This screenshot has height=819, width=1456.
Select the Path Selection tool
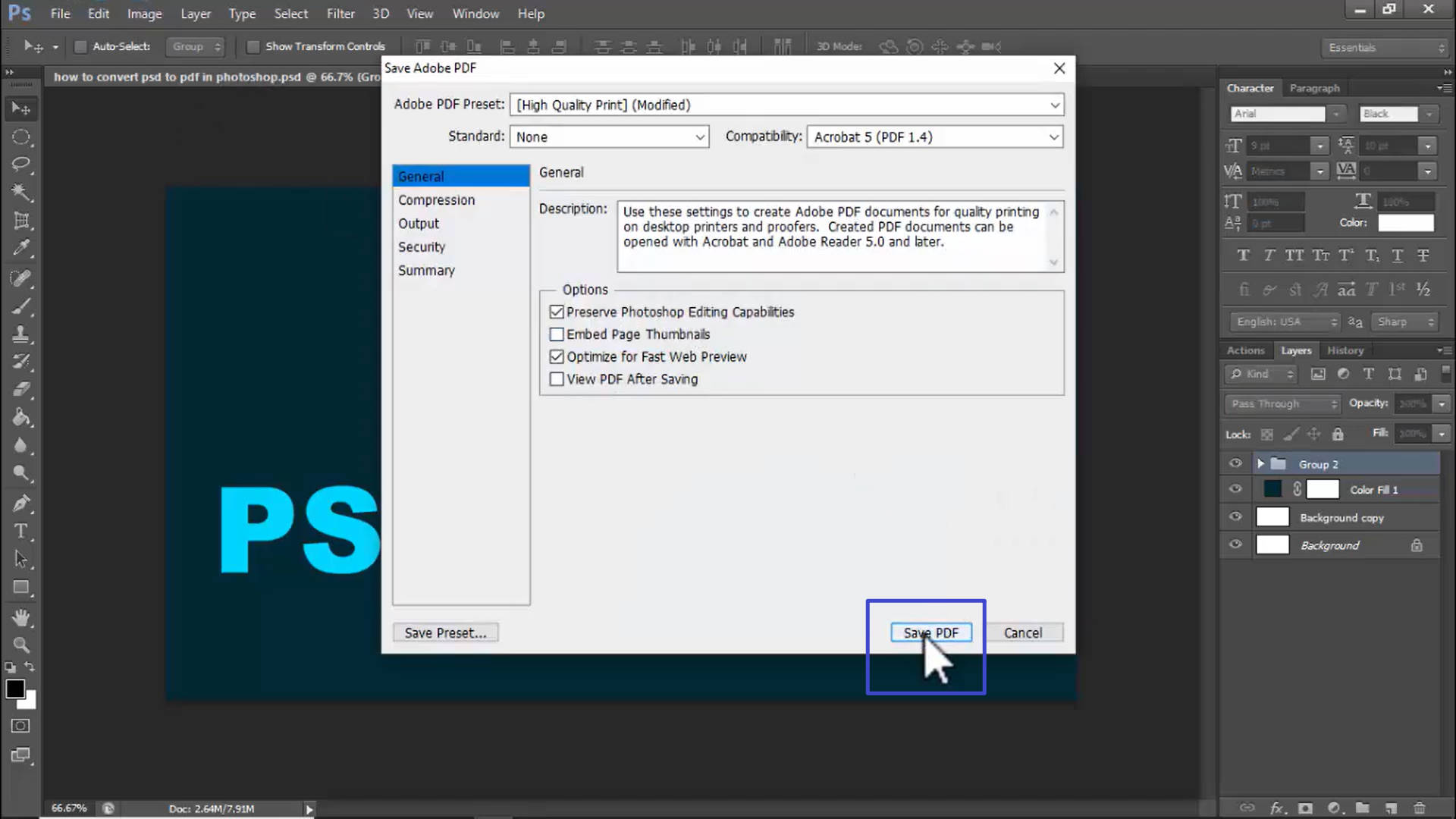coord(21,559)
